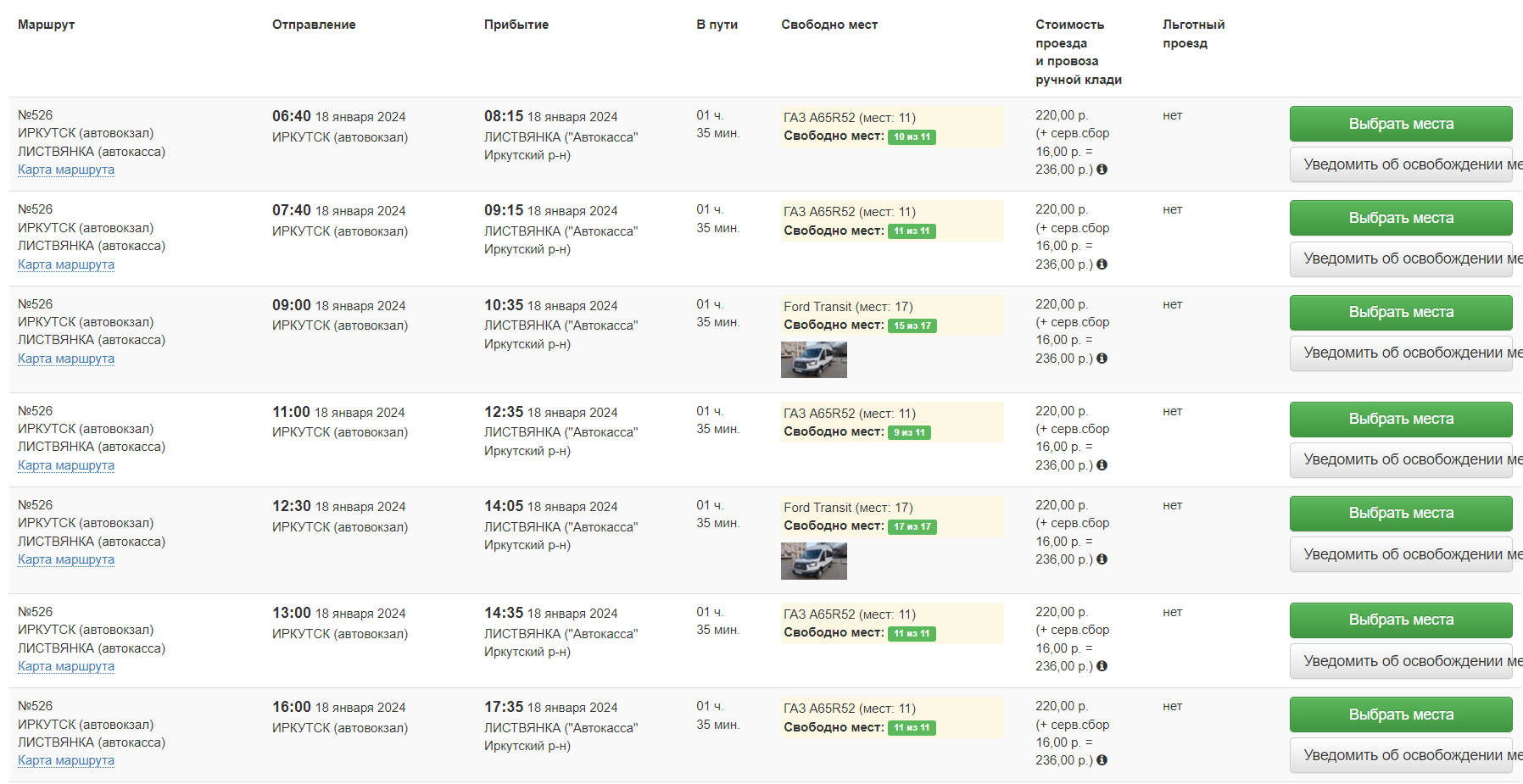Choose seats for the 12:30 departure
The height and width of the screenshot is (784, 1523).
tap(1401, 514)
